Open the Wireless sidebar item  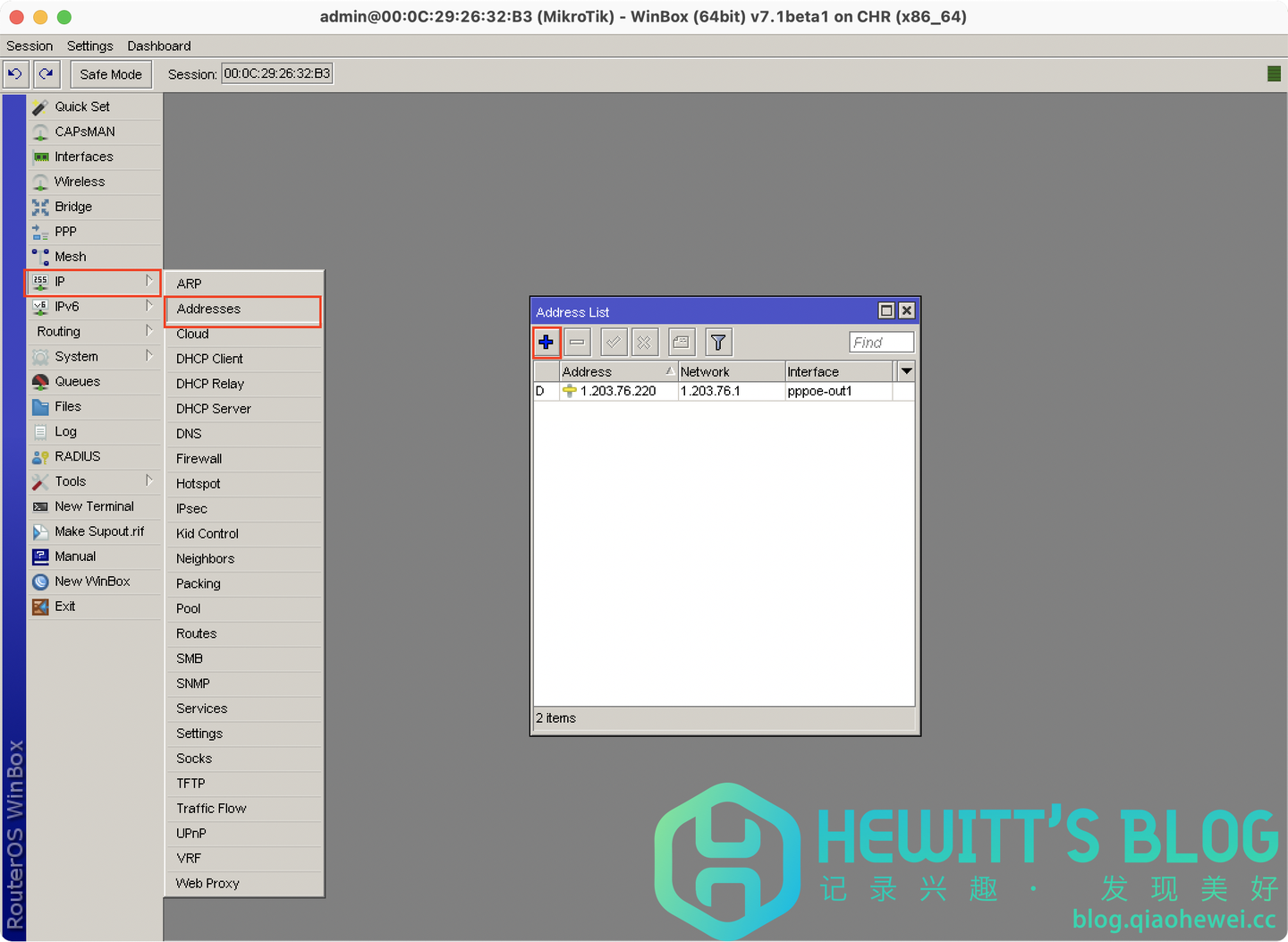[95, 182]
